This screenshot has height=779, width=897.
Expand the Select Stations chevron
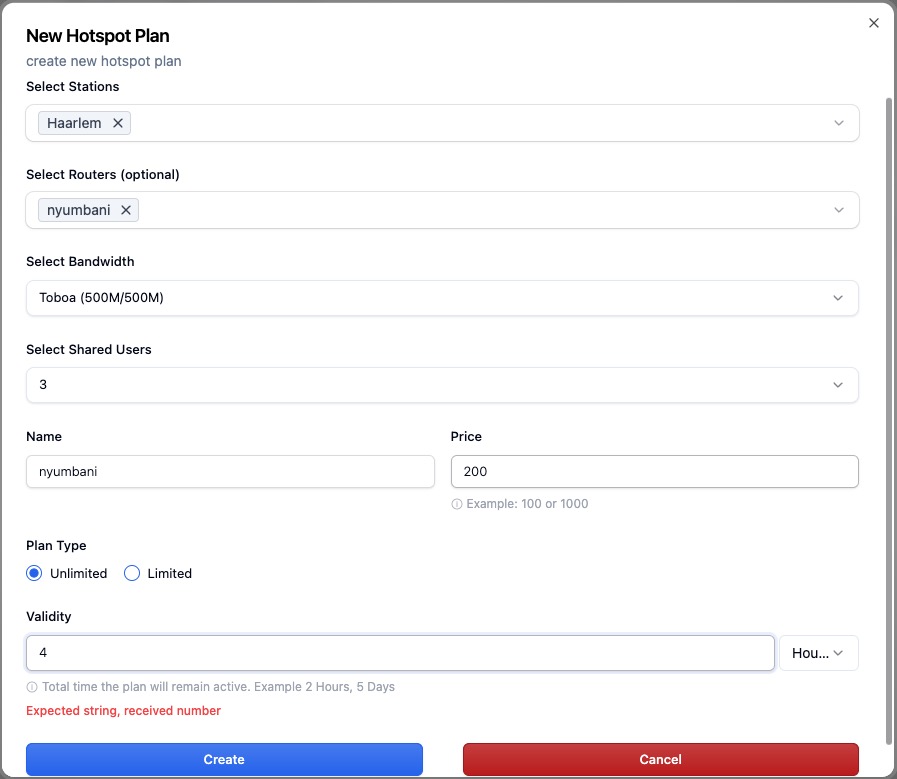[x=838, y=123]
